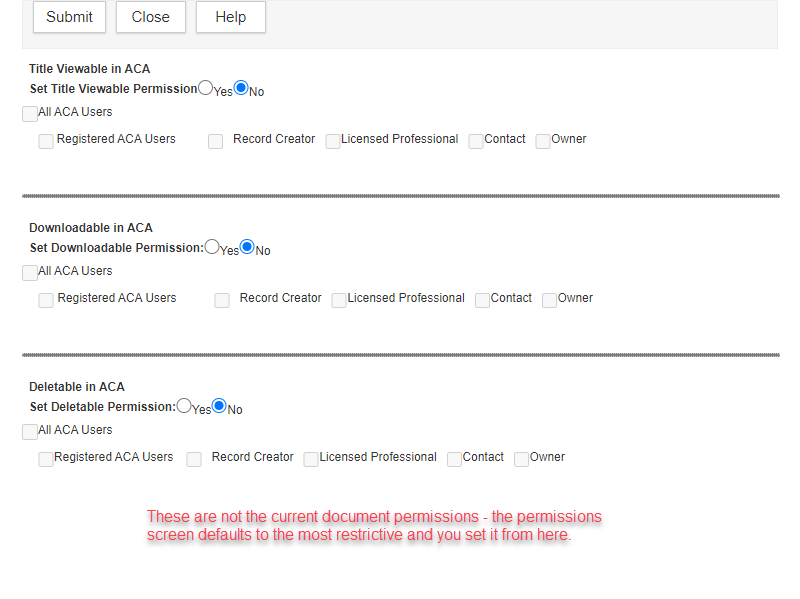Enable Licensed Professional under Title Viewable

click(333, 142)
